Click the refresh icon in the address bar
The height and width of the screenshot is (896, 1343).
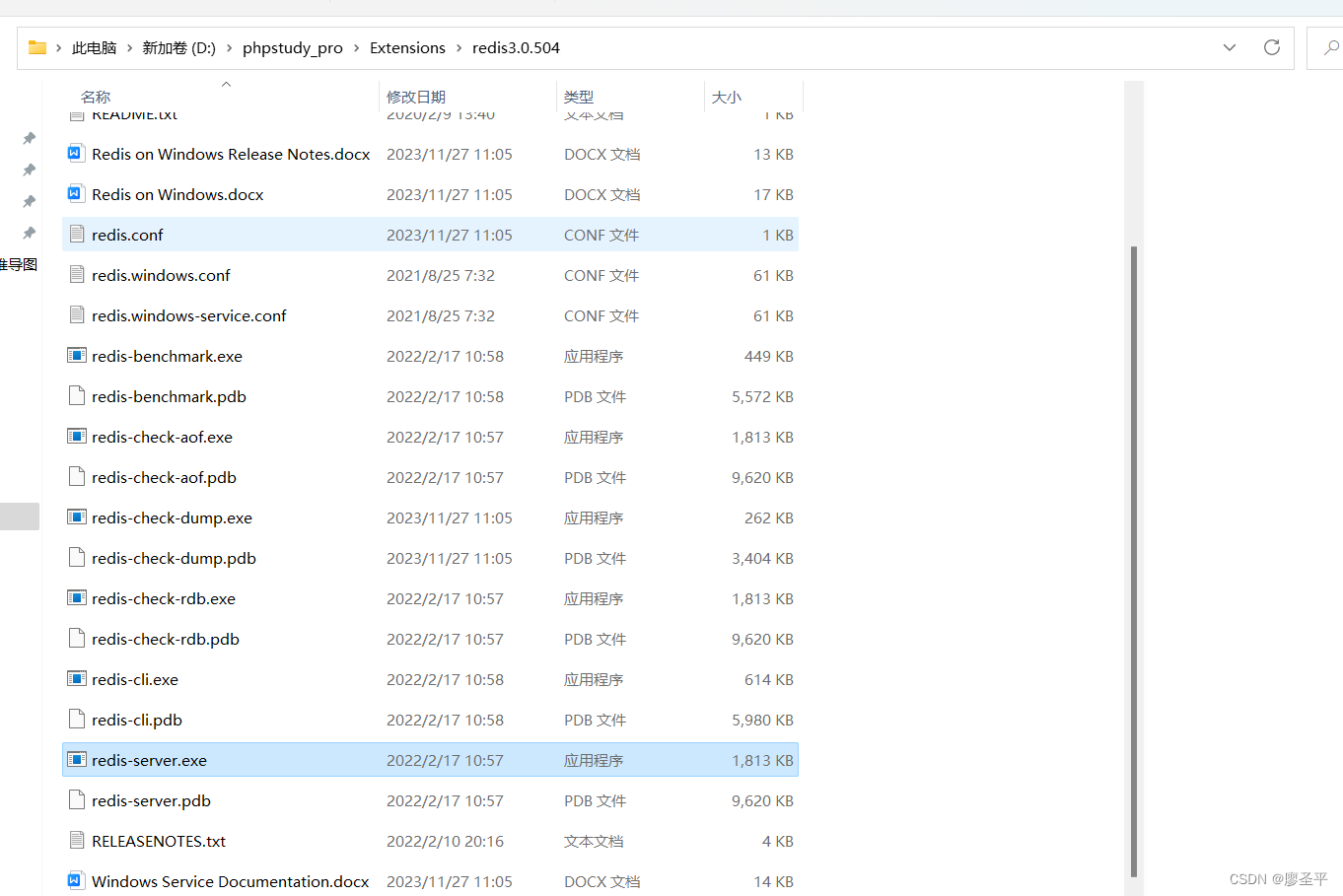tap(1271, 46)
